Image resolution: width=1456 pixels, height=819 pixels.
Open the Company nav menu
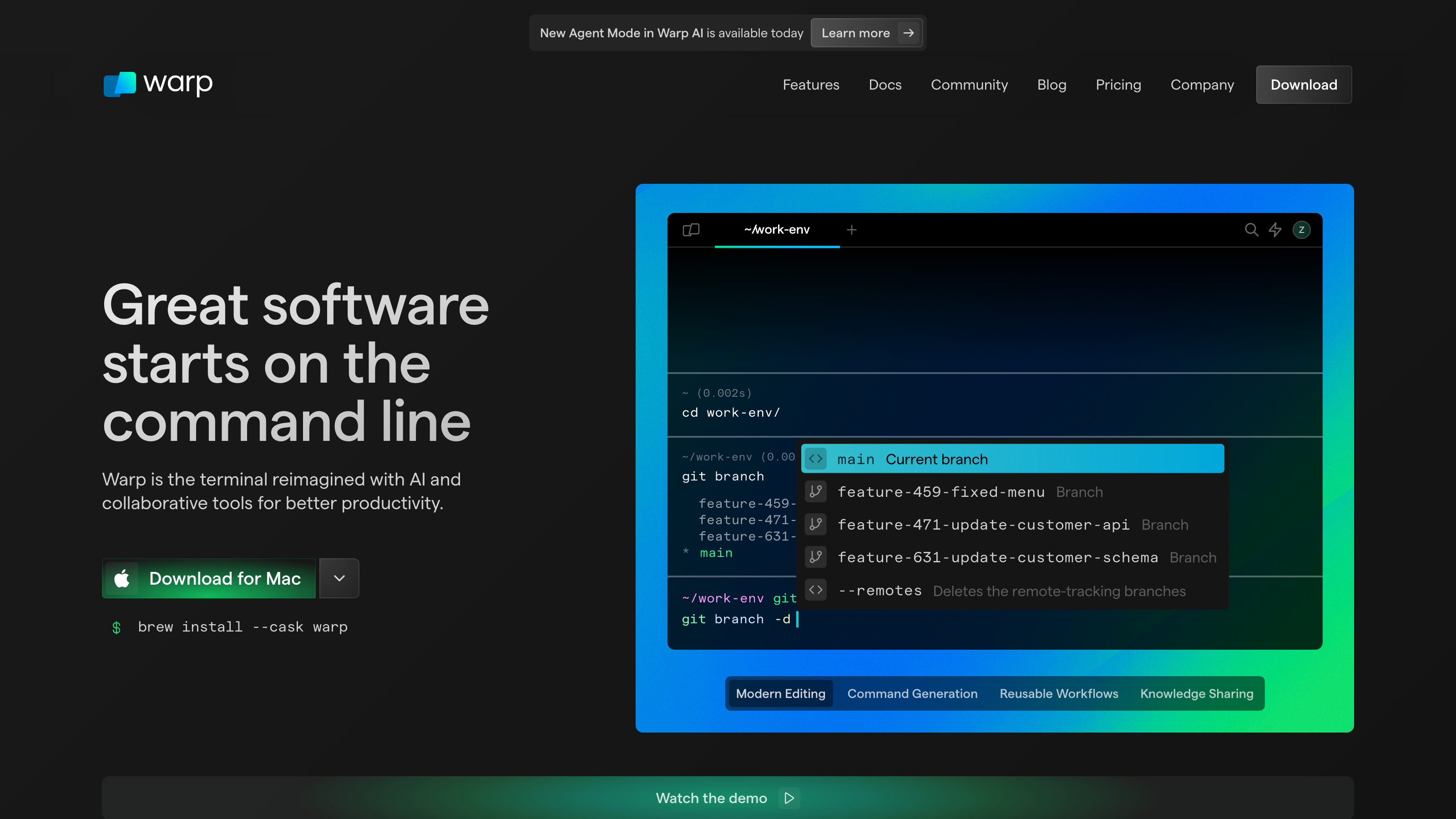1202,85
